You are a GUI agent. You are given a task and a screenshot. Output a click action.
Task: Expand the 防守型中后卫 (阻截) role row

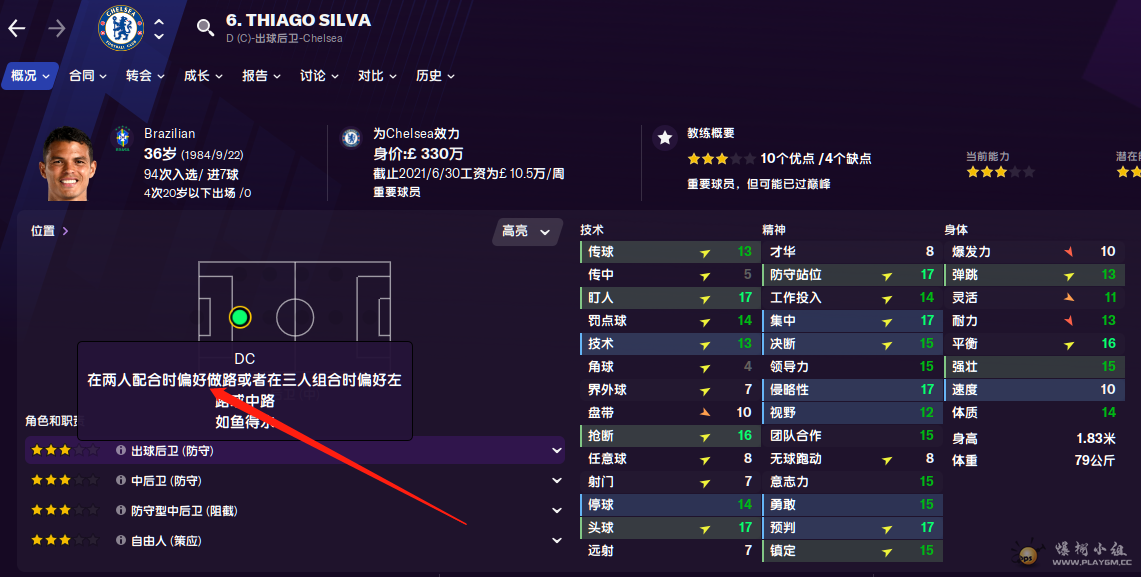(556, 511)
